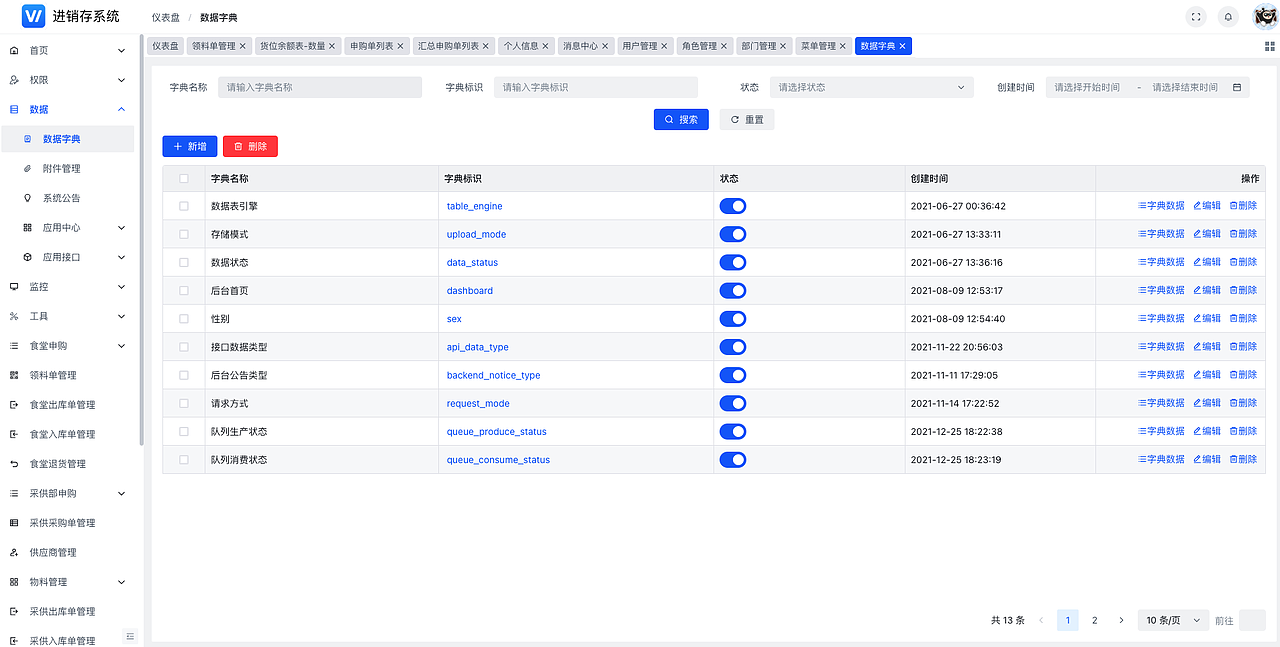Close the 菜单管理 tab
The image size is (1280, 647).
843,46
